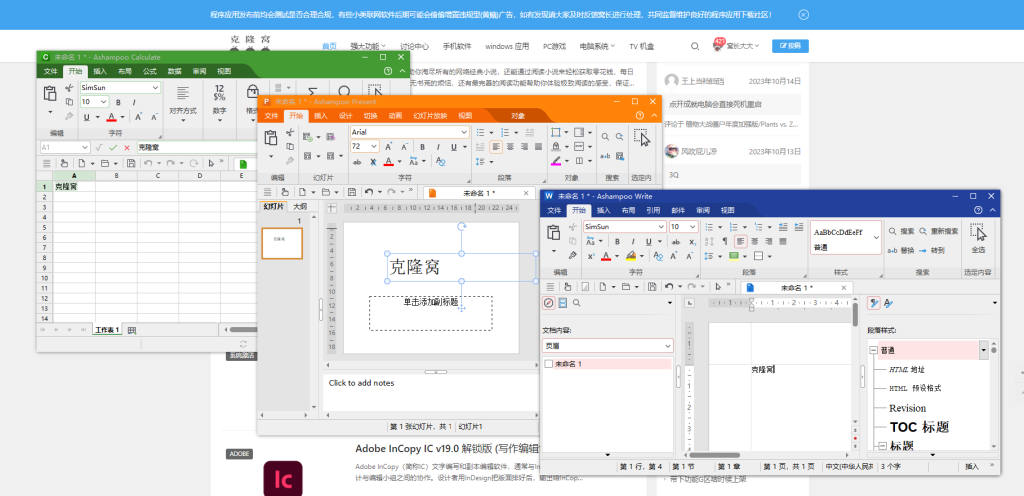The image size is (1024, 496).
Task: Open the 引用 tab in Ashampoo Write
Action: pyautogui.click(x=653, y=210)
